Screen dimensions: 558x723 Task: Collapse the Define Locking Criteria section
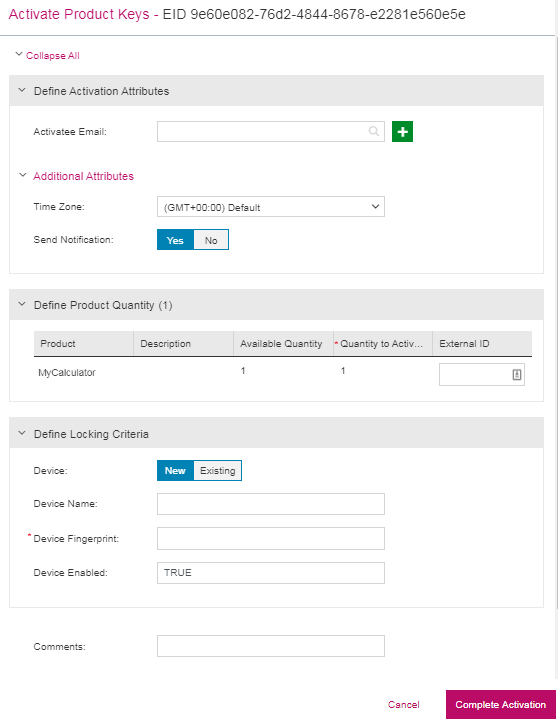22,433
